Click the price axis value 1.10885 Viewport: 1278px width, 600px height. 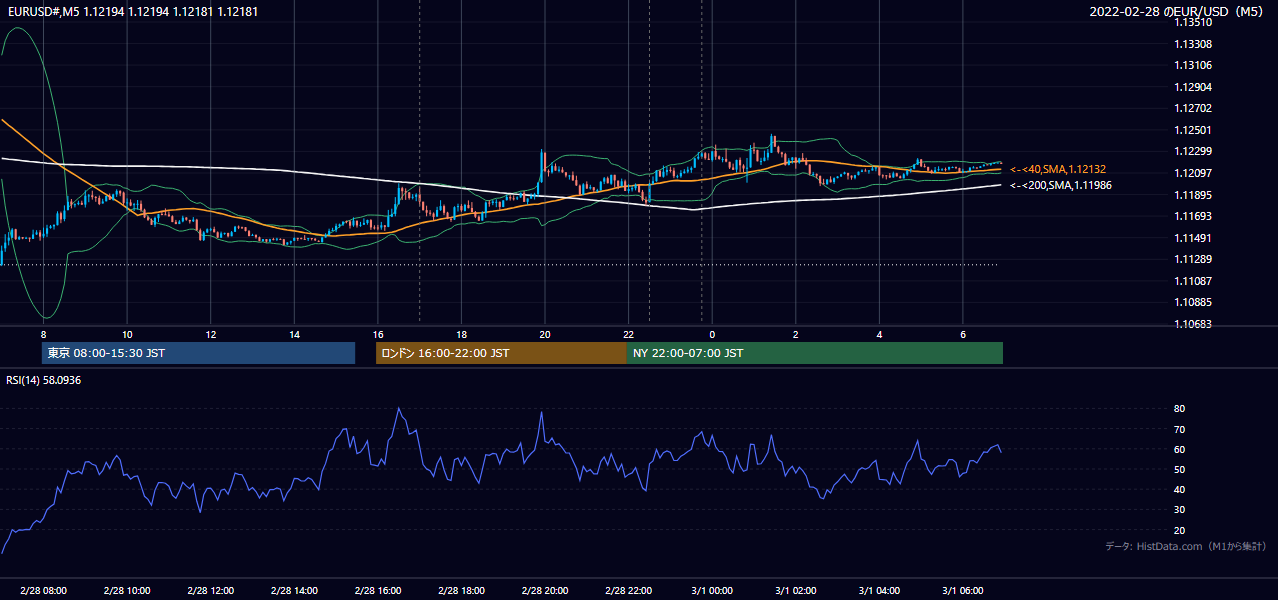pos(1193,302)
